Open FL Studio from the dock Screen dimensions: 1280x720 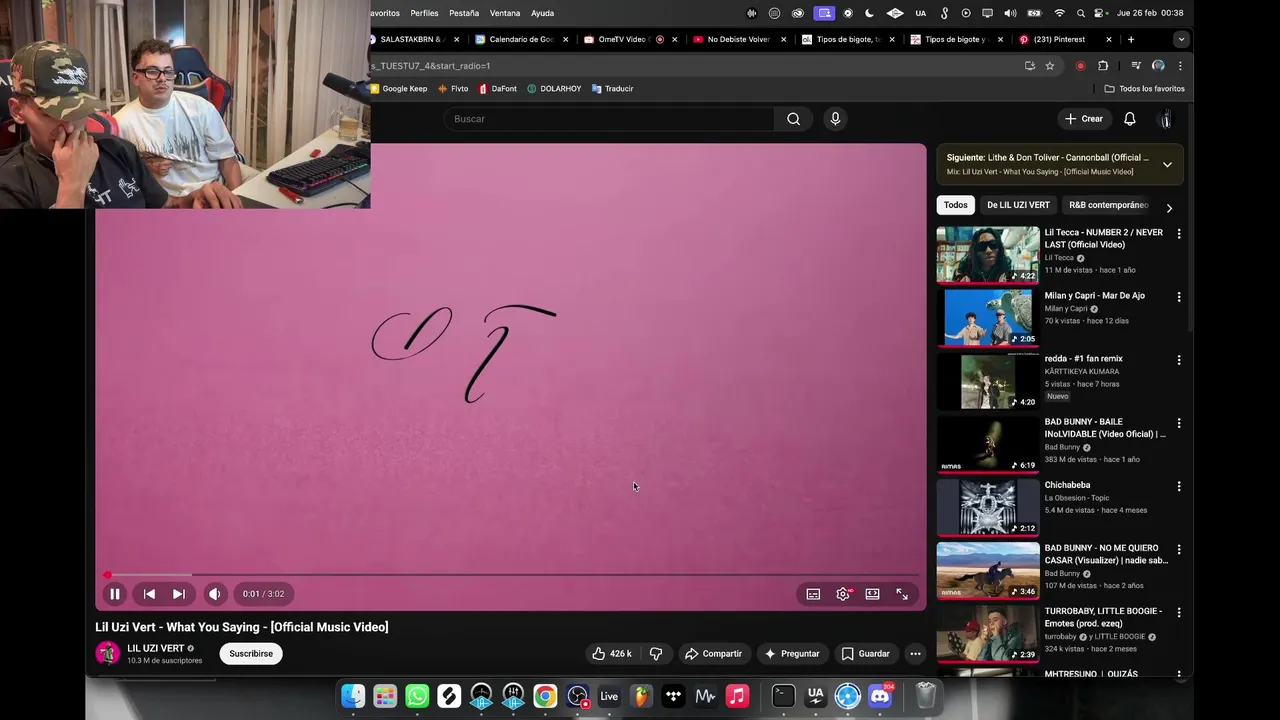point(641,696)
